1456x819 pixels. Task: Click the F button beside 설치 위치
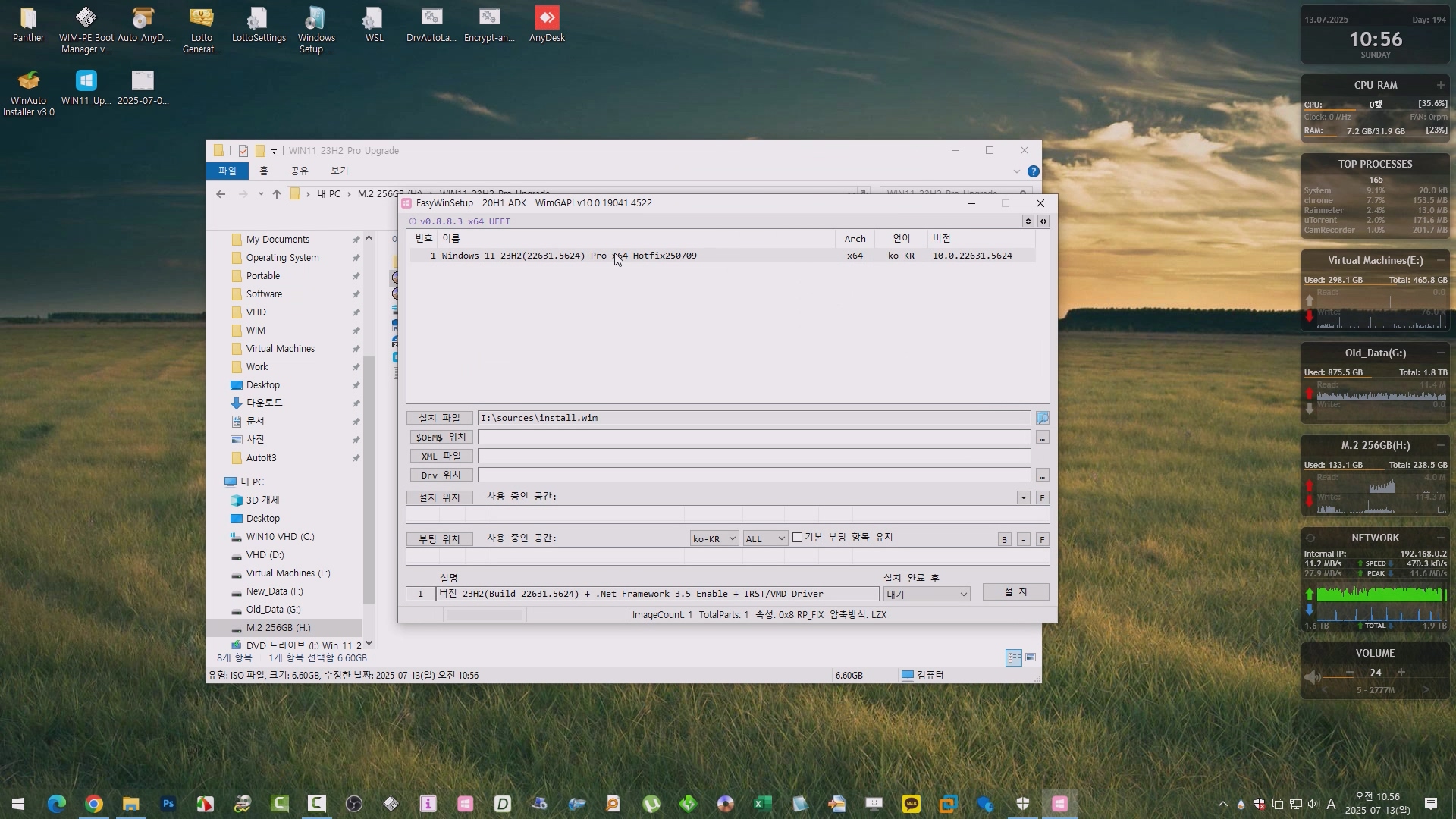point(1042,497)
